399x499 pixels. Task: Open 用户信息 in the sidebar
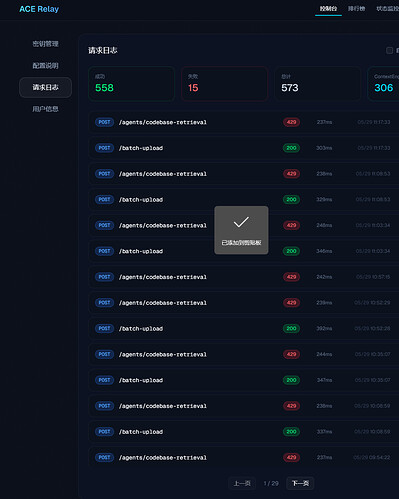click(45, 109)
